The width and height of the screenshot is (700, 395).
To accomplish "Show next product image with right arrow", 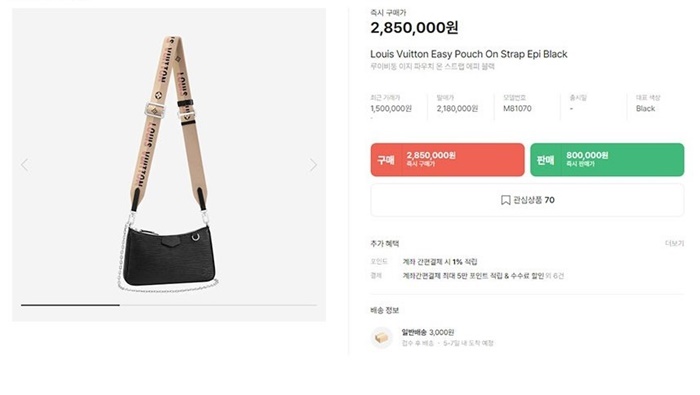I will (x=313, y=165).
